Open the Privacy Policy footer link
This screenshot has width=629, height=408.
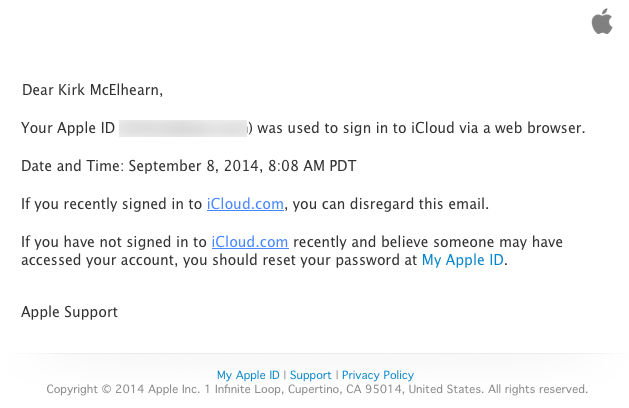tap(377, 375)
